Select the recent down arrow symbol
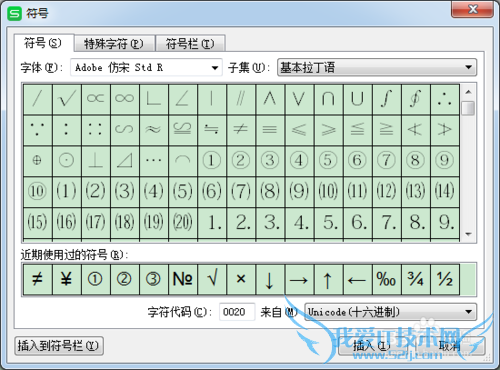Image resolution: width=500 pixels, height=370 pixels. pos(270,279)
